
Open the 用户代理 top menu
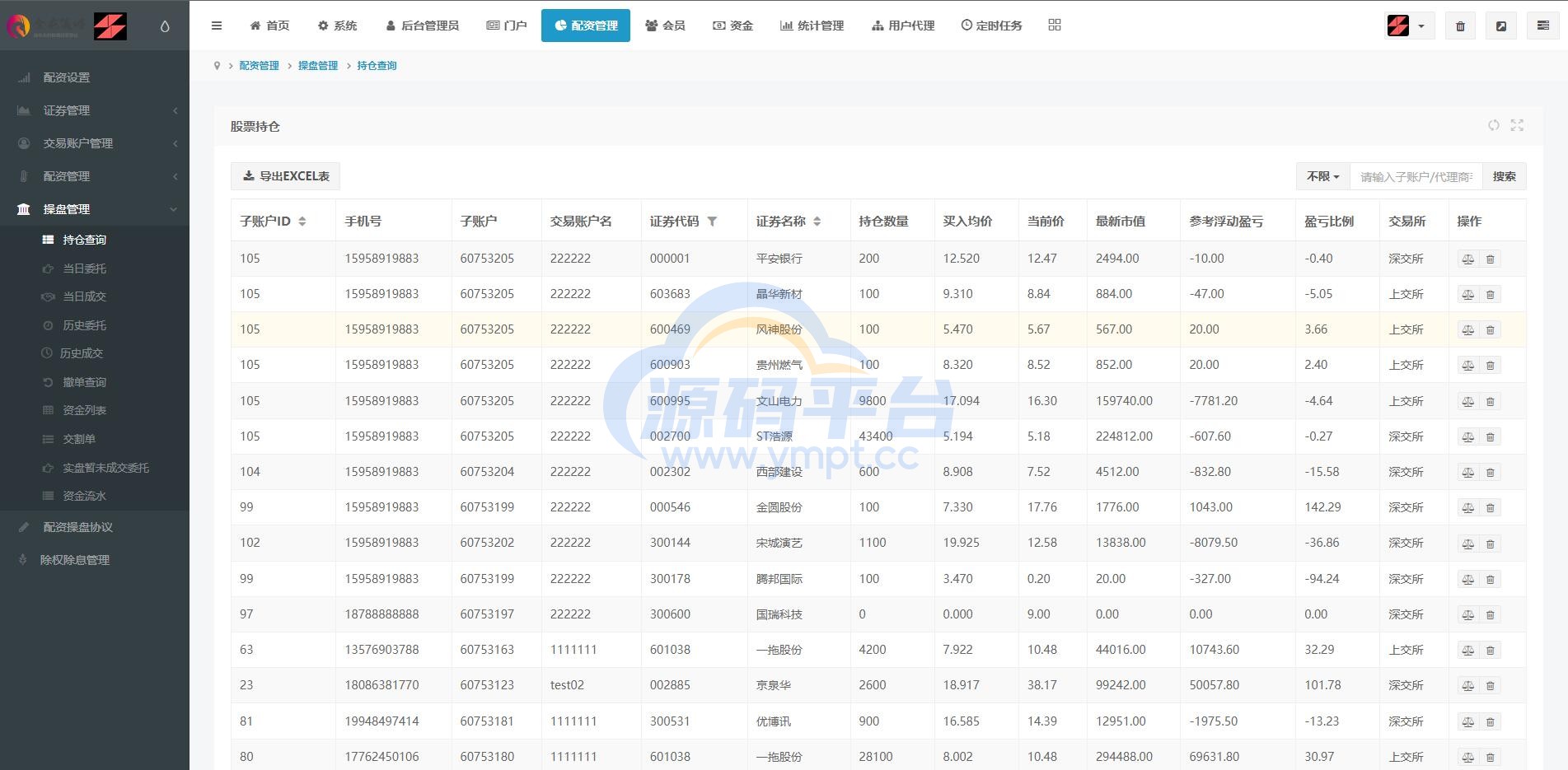903,26
